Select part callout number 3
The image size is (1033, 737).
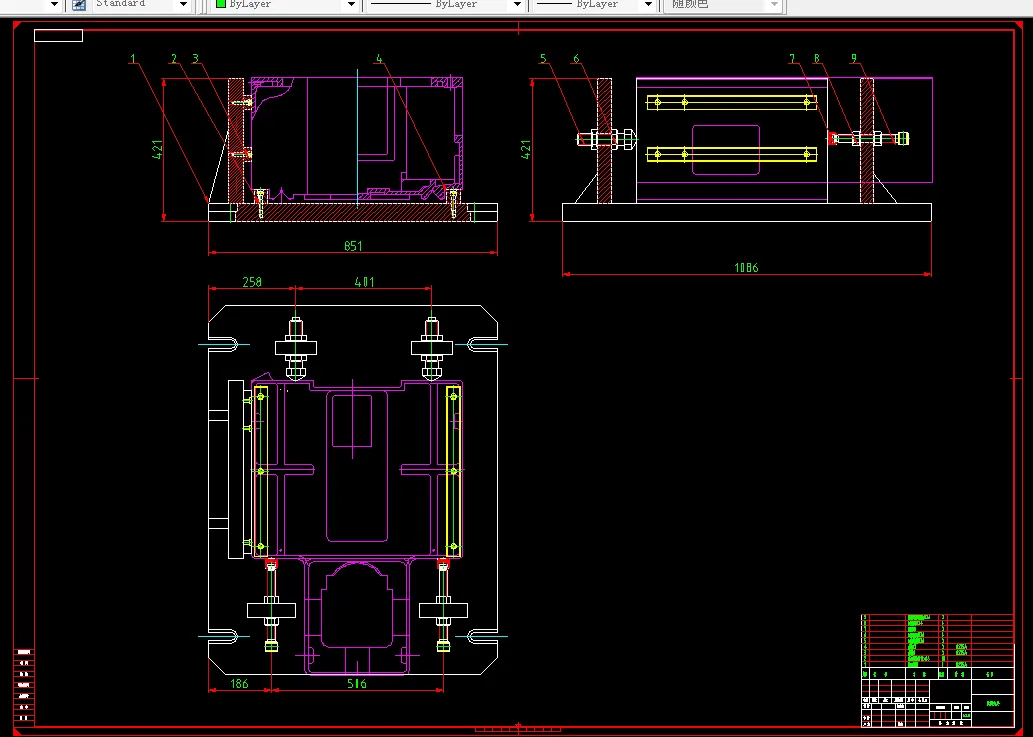point(196,59)
